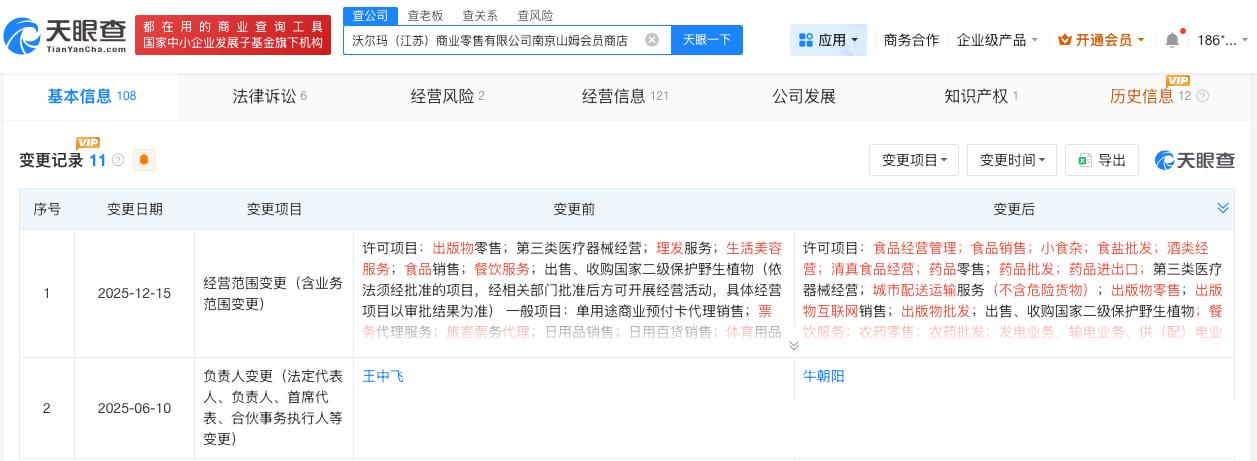Click the 经营范围变更 item cell
This screenshot has height=461, width=1257.
274,294
